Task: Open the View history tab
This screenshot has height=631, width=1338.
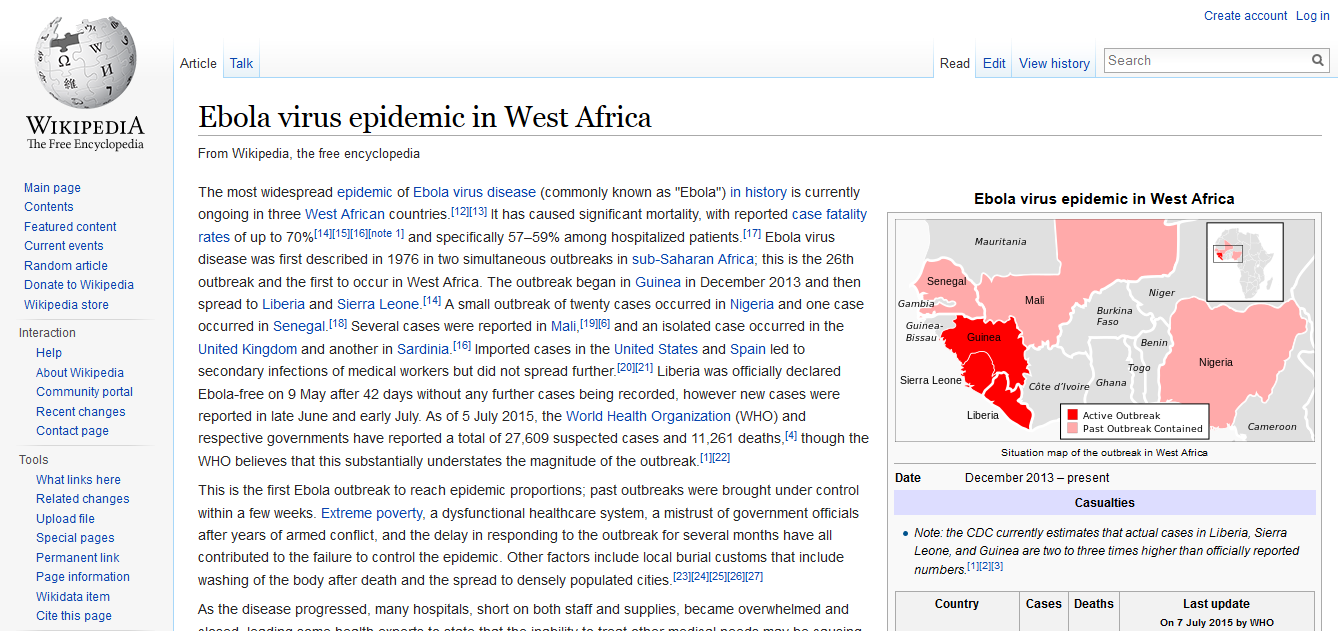Action: click(1054, 63)
